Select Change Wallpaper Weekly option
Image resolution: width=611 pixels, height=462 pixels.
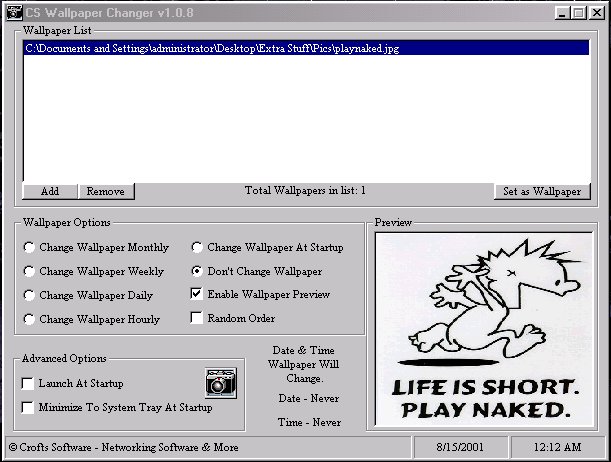pyautogui.click(x=30, y=271)
